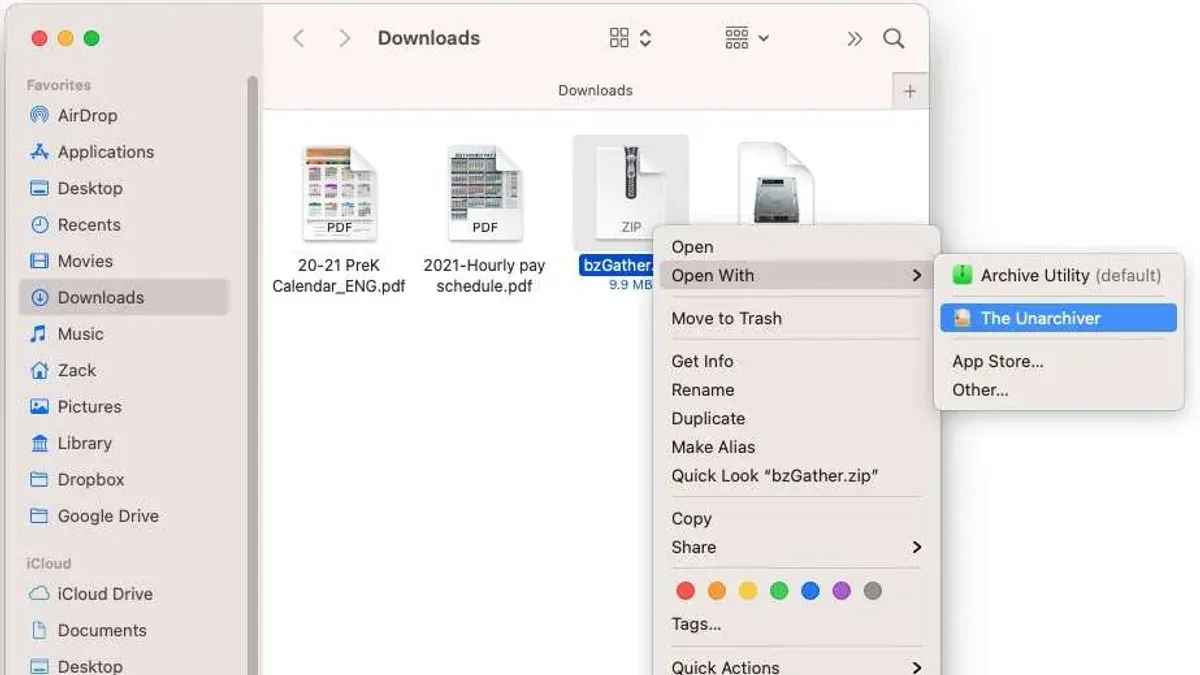Select the 20-21 PreK Calendar PDF thumbnail
Image resolution: width=1200 pixels, height=675 pixels.
(339, 192)
